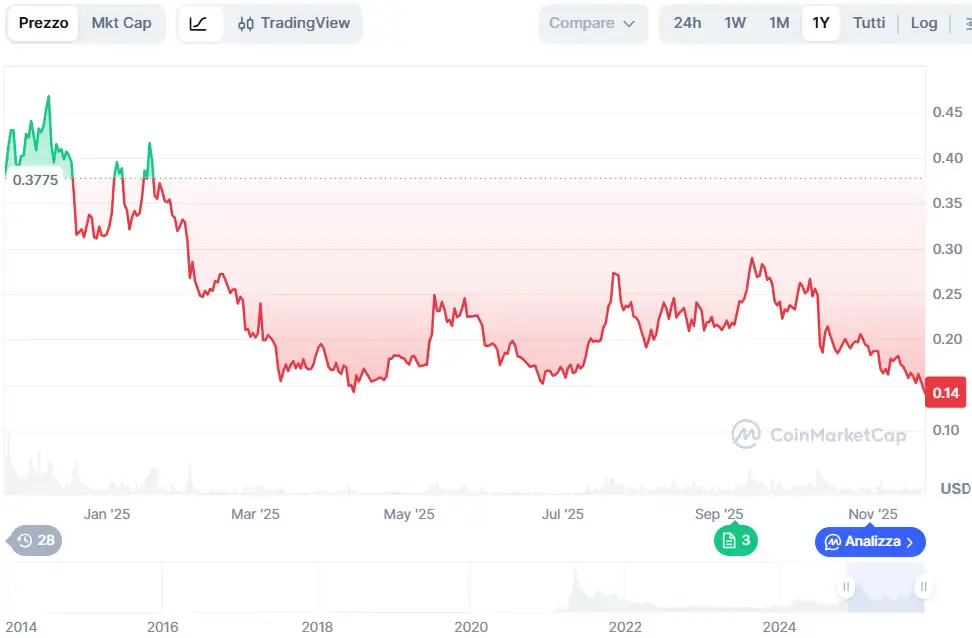This screenshot has width=972, height=638.
Task: Select the line chart icon
Action: tap(198, 23)
